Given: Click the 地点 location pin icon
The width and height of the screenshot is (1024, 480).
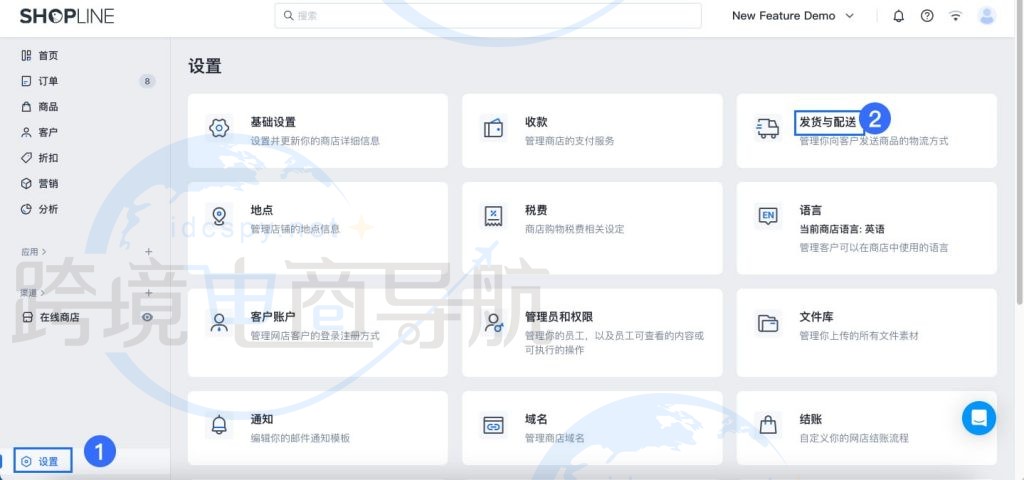Looking at the screenshot, I should (x=219, y=216).
